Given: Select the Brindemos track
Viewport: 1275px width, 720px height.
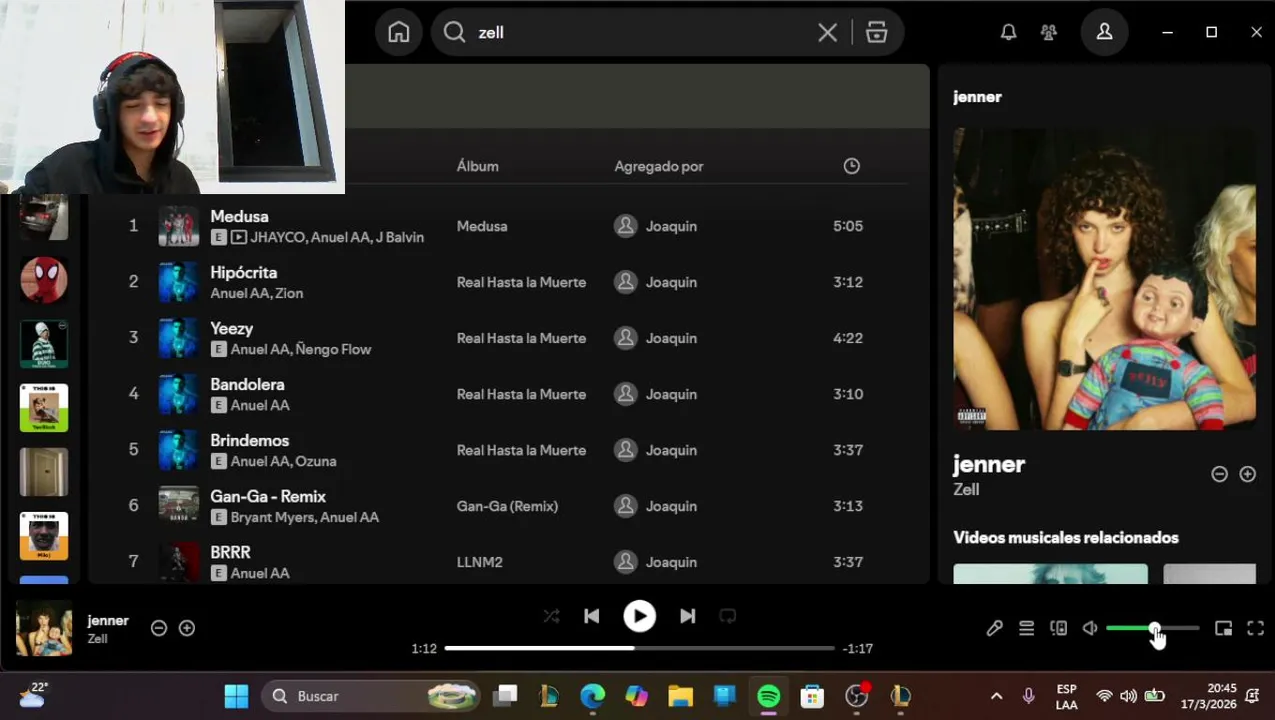Looking at the screenshot, I should tap(249, 440).
